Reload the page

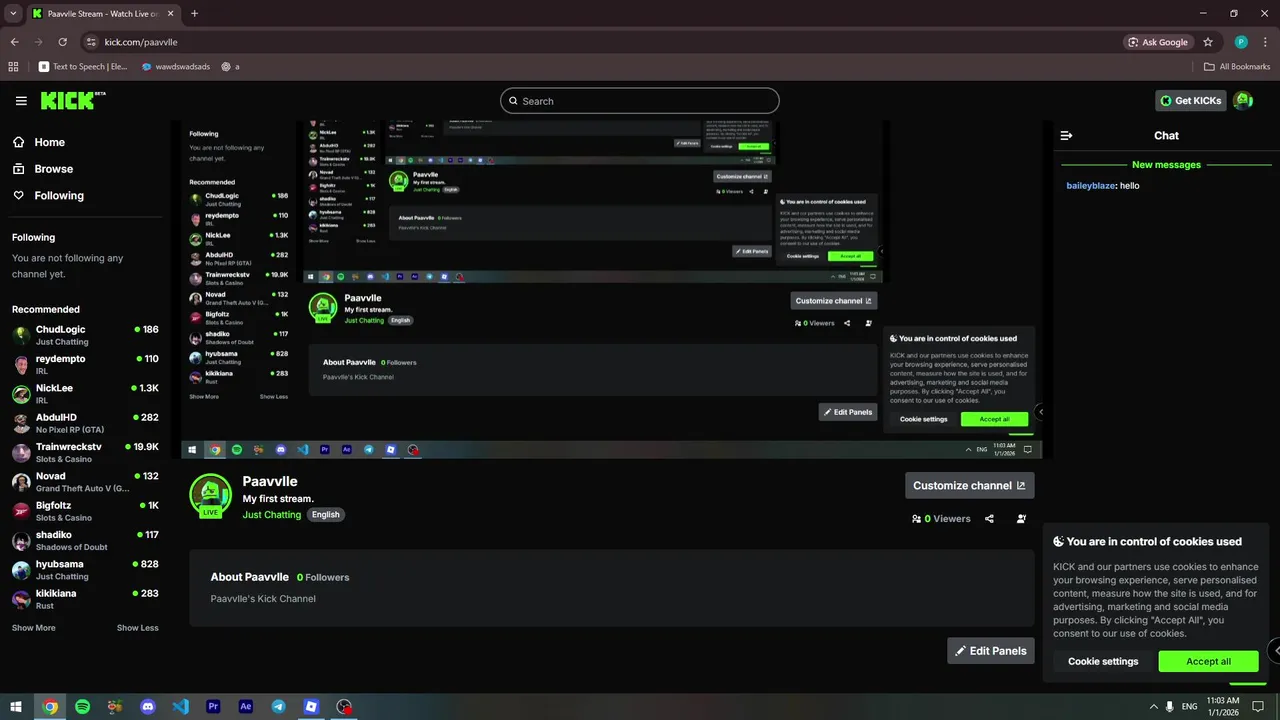click(x=62, y=42)
